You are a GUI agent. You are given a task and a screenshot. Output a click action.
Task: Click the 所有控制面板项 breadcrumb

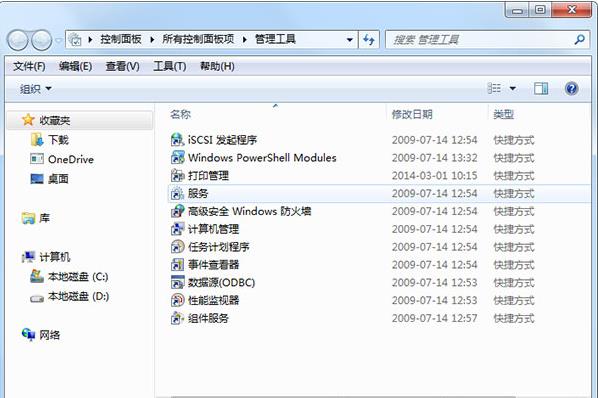[198, 39]
